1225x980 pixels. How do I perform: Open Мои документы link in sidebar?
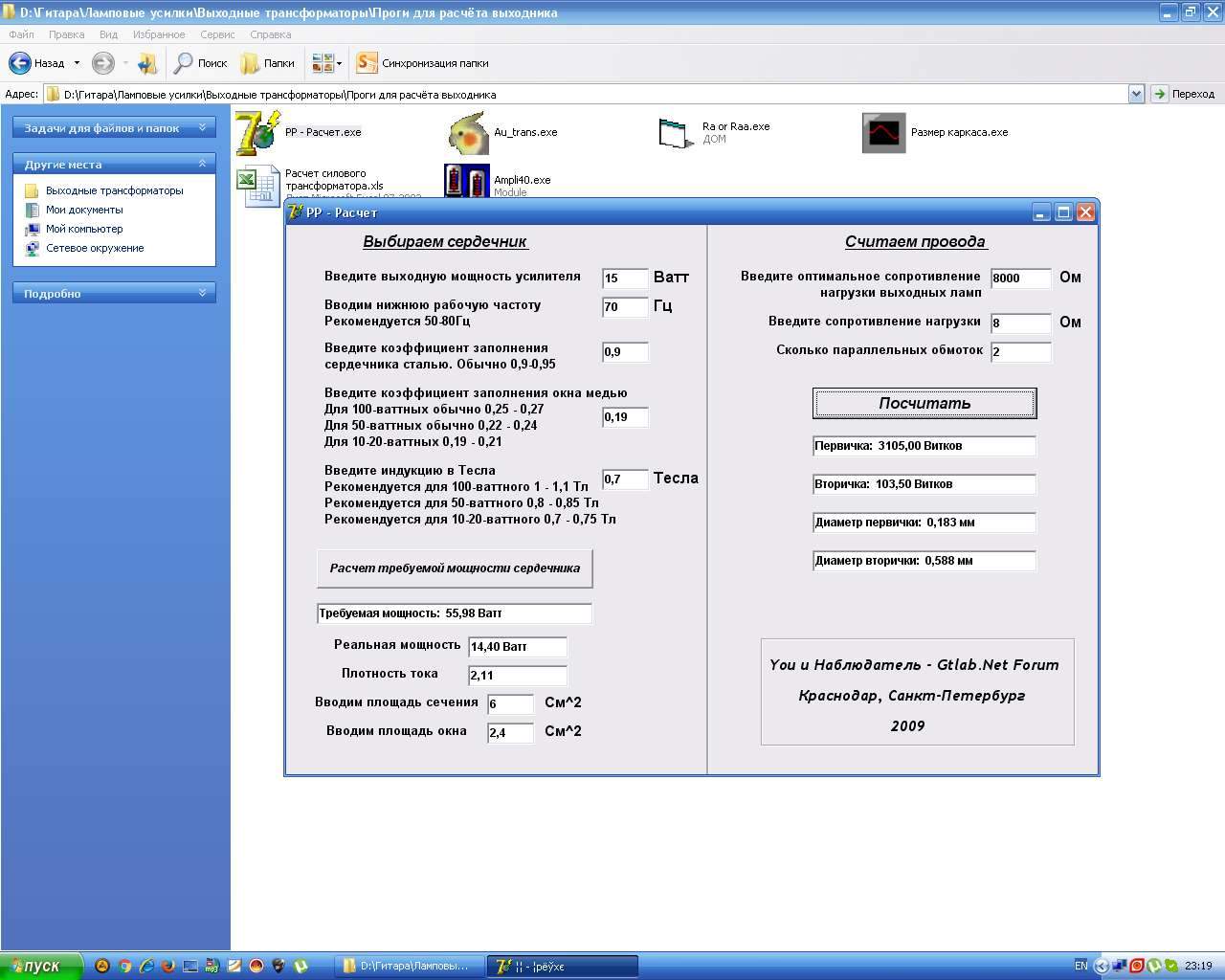84,210
